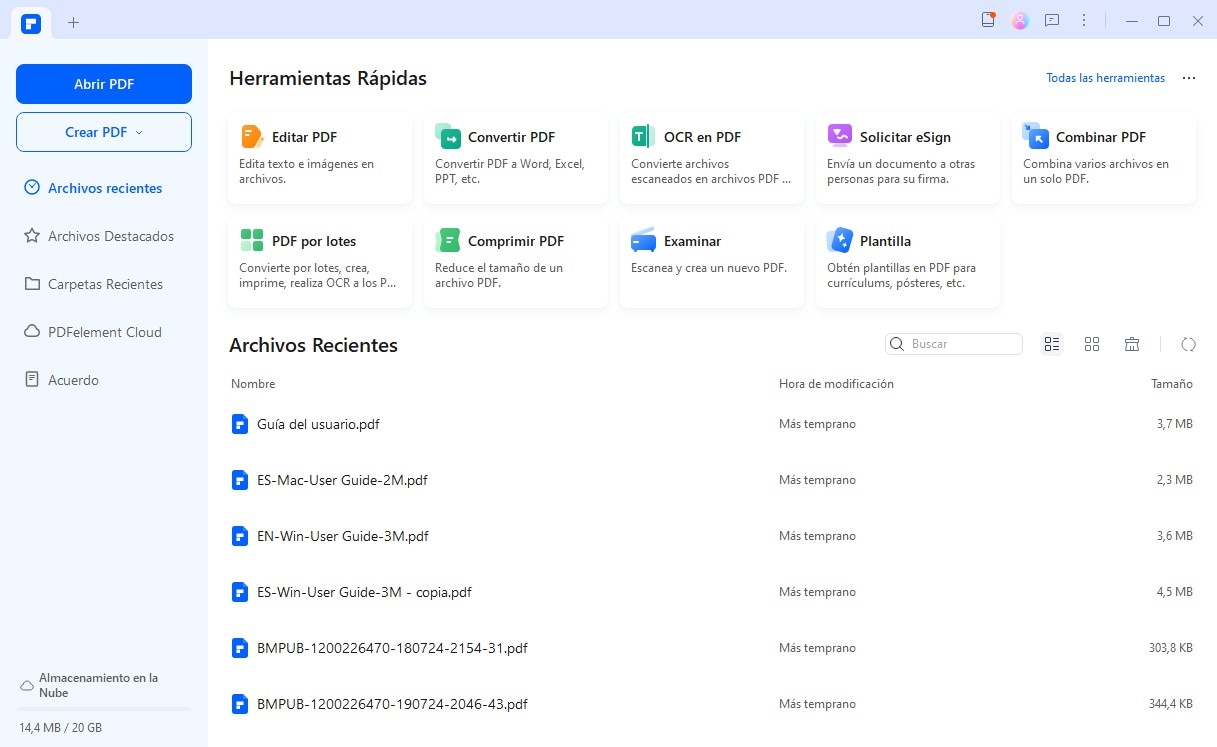Screen dimensions: 1217x747
Task: Open EN-Win-User Guide-3M.pdf
Action: pos(343,536)
